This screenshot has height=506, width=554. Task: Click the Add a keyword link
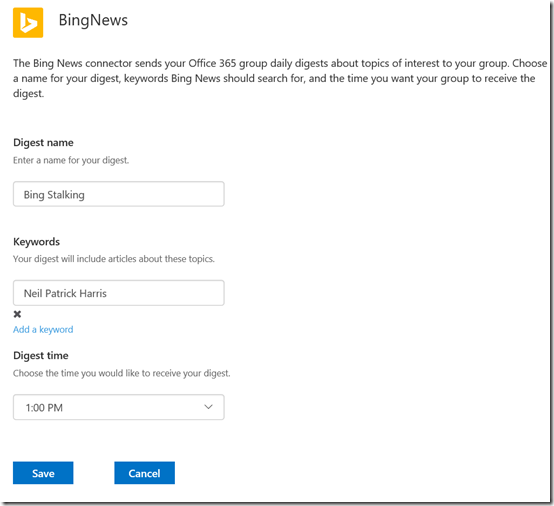[43, 329]
